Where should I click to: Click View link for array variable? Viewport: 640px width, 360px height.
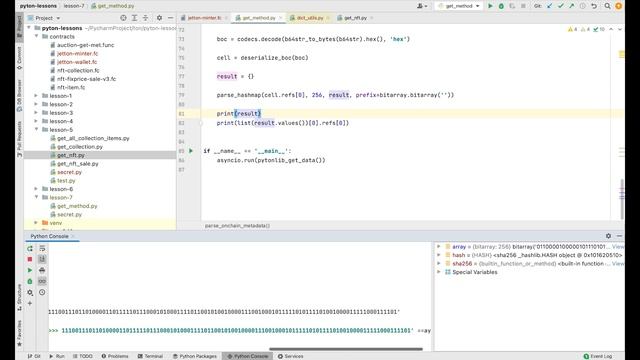[618, 247]
